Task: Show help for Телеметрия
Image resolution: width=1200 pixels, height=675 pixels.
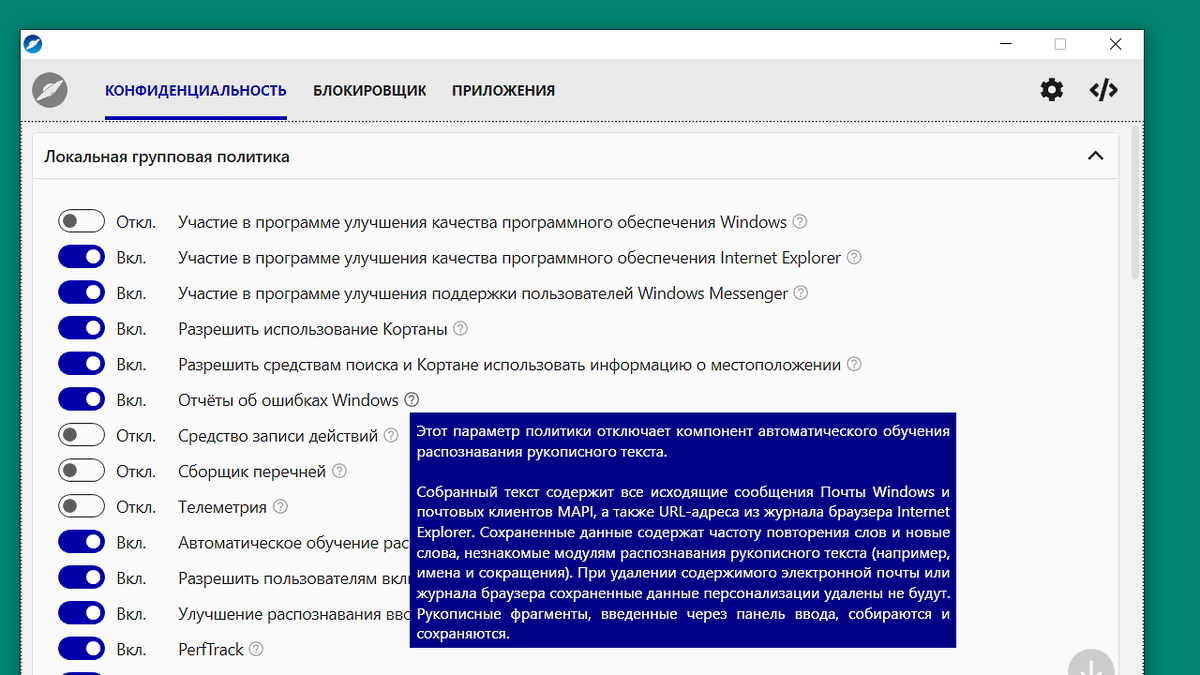Action: (x=280, y=507)
